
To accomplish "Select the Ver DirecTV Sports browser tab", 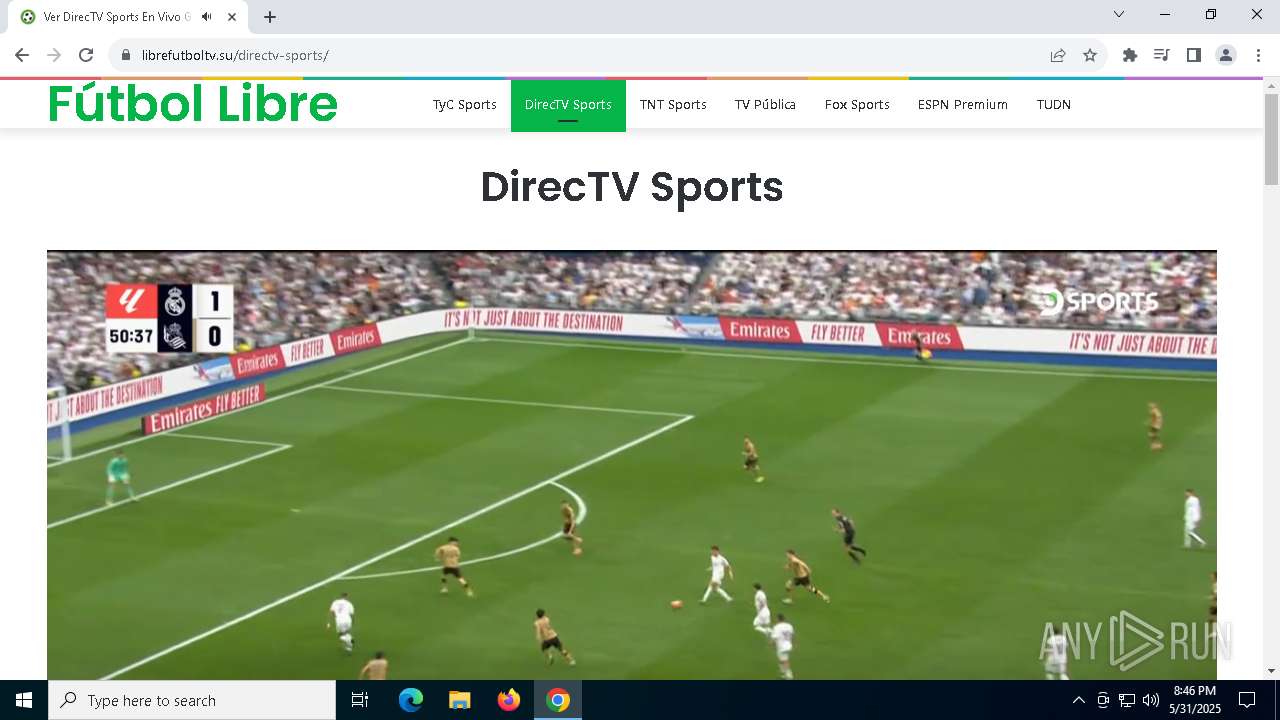I will (x=130, y=17).
